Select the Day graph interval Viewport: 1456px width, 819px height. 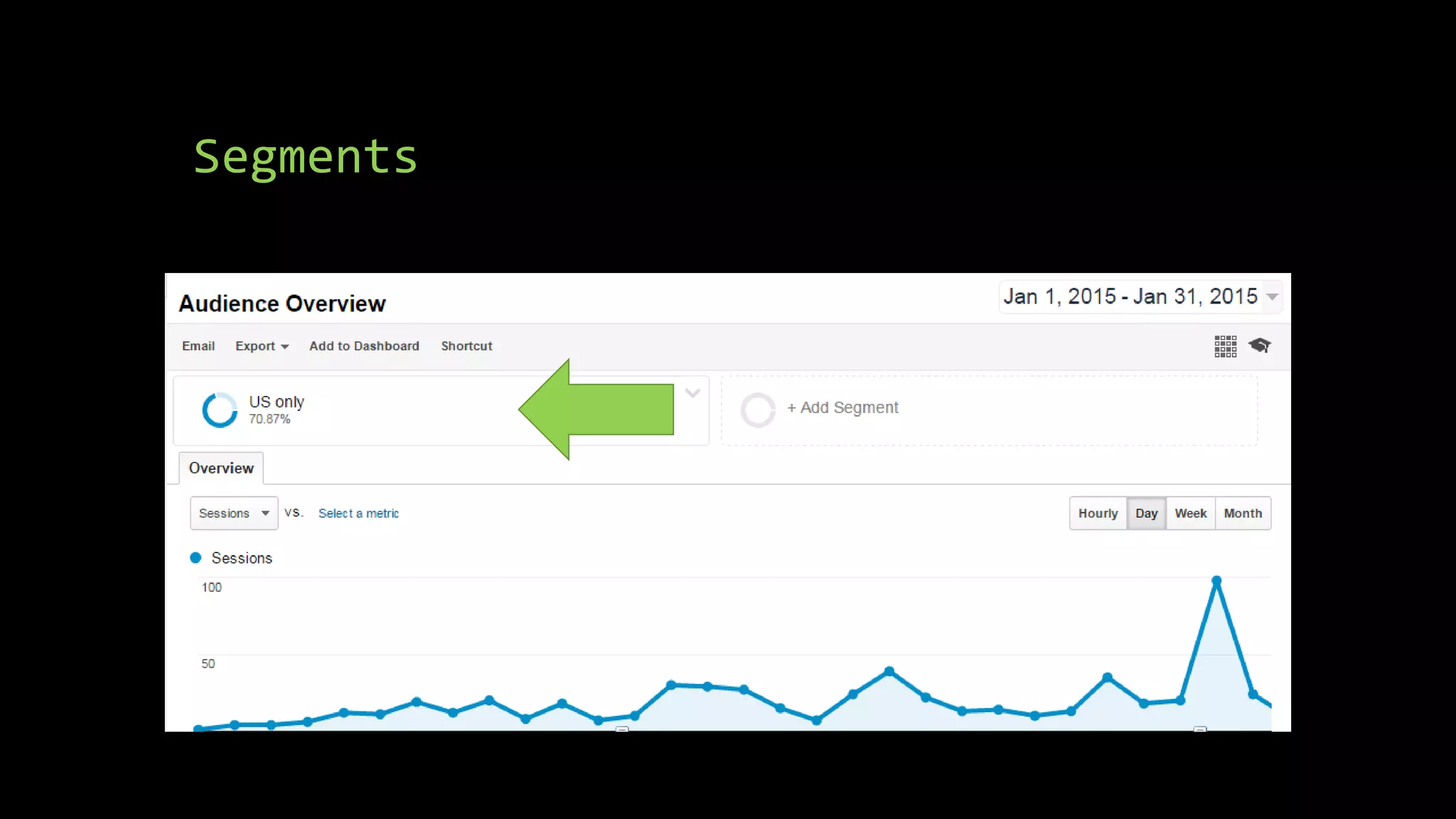click(x=1146, y=513)
